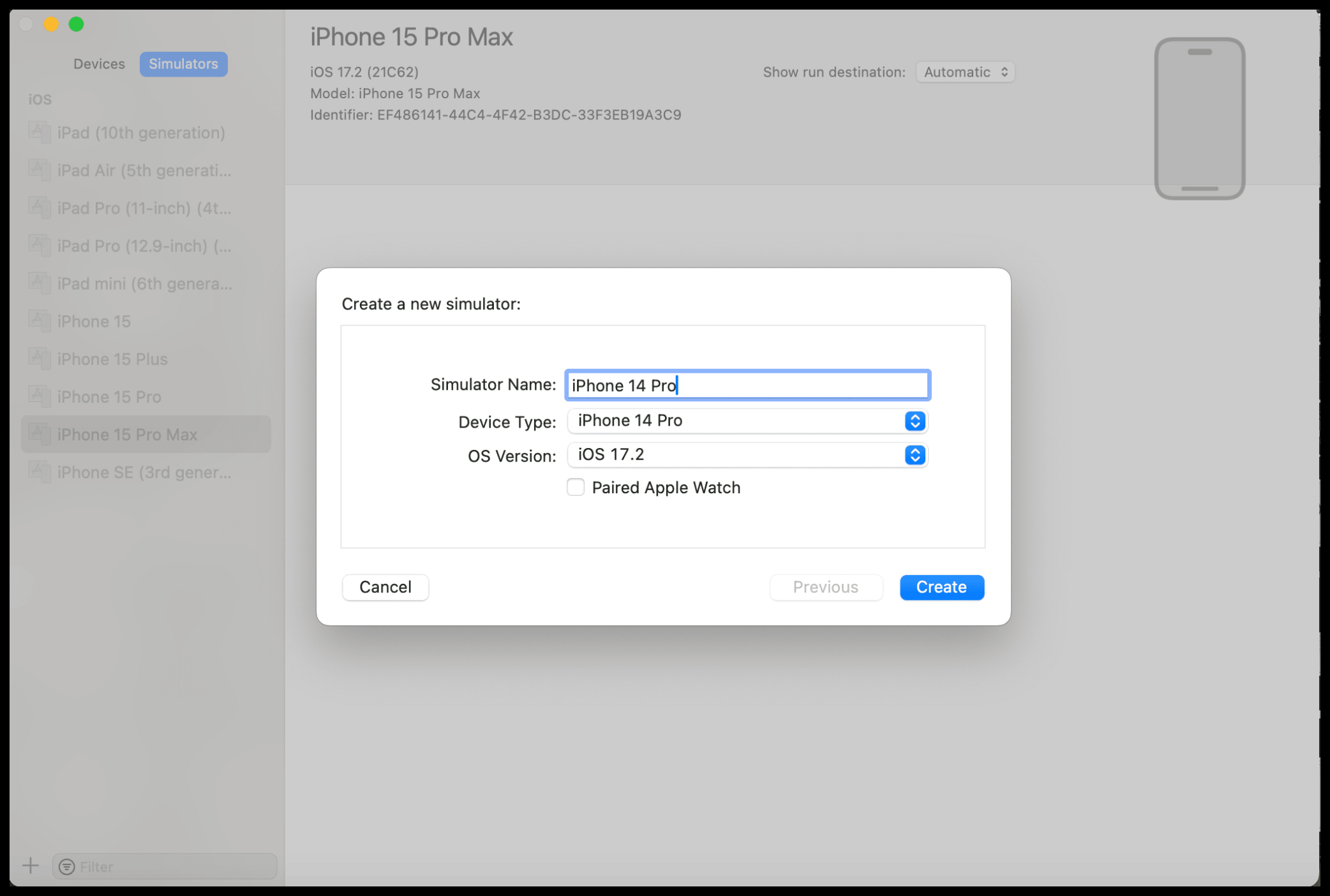Click the iPhone SE simulator icon
This screenshot has height=896, width=1330.
(x=40, y=472)
